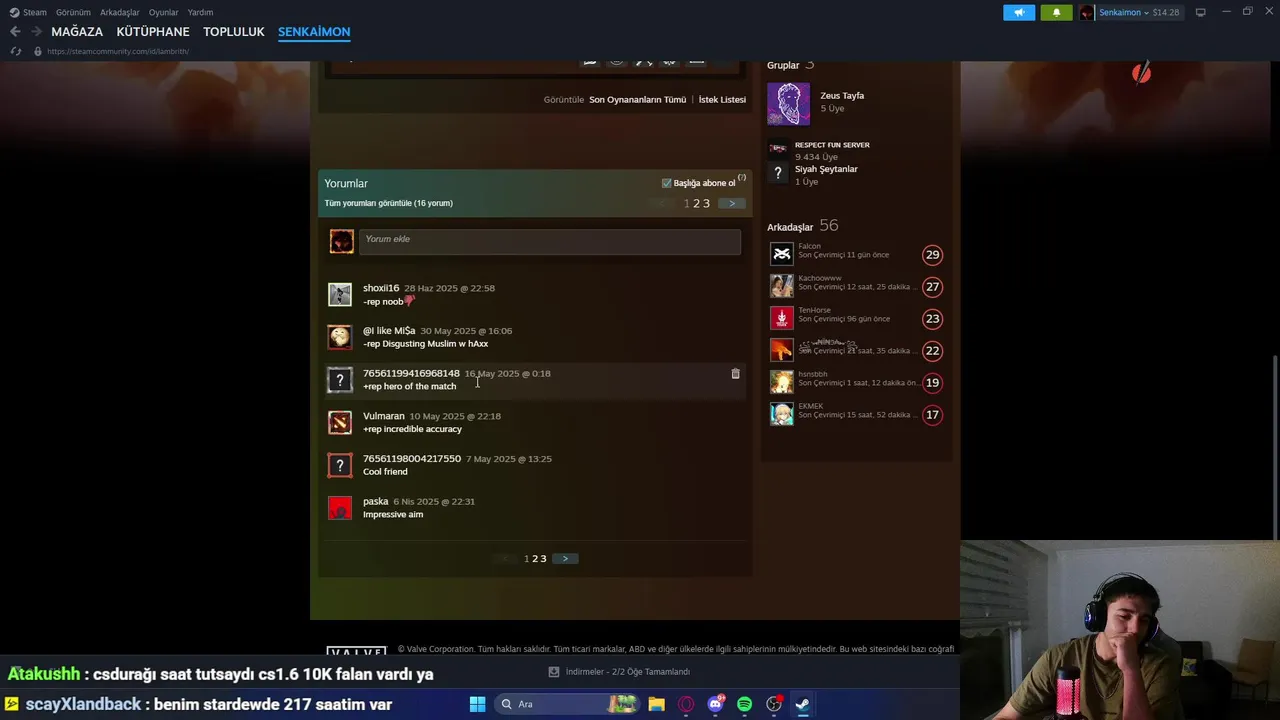Click the downloads icon in Steam footer
This screenshot has width=1280, height=720.
(554, 672)
